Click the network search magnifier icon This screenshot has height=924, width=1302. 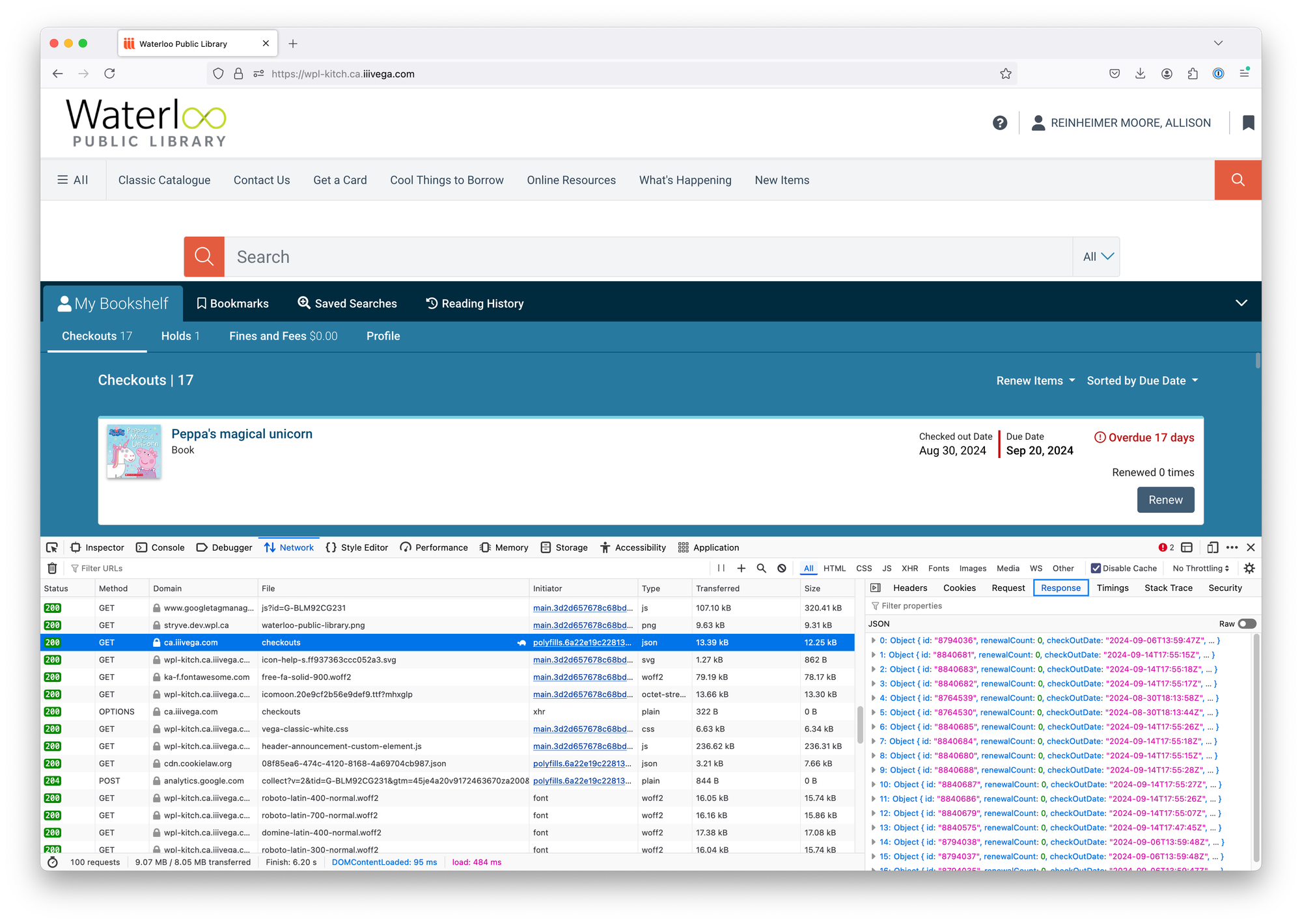click(x=761, y=568)
